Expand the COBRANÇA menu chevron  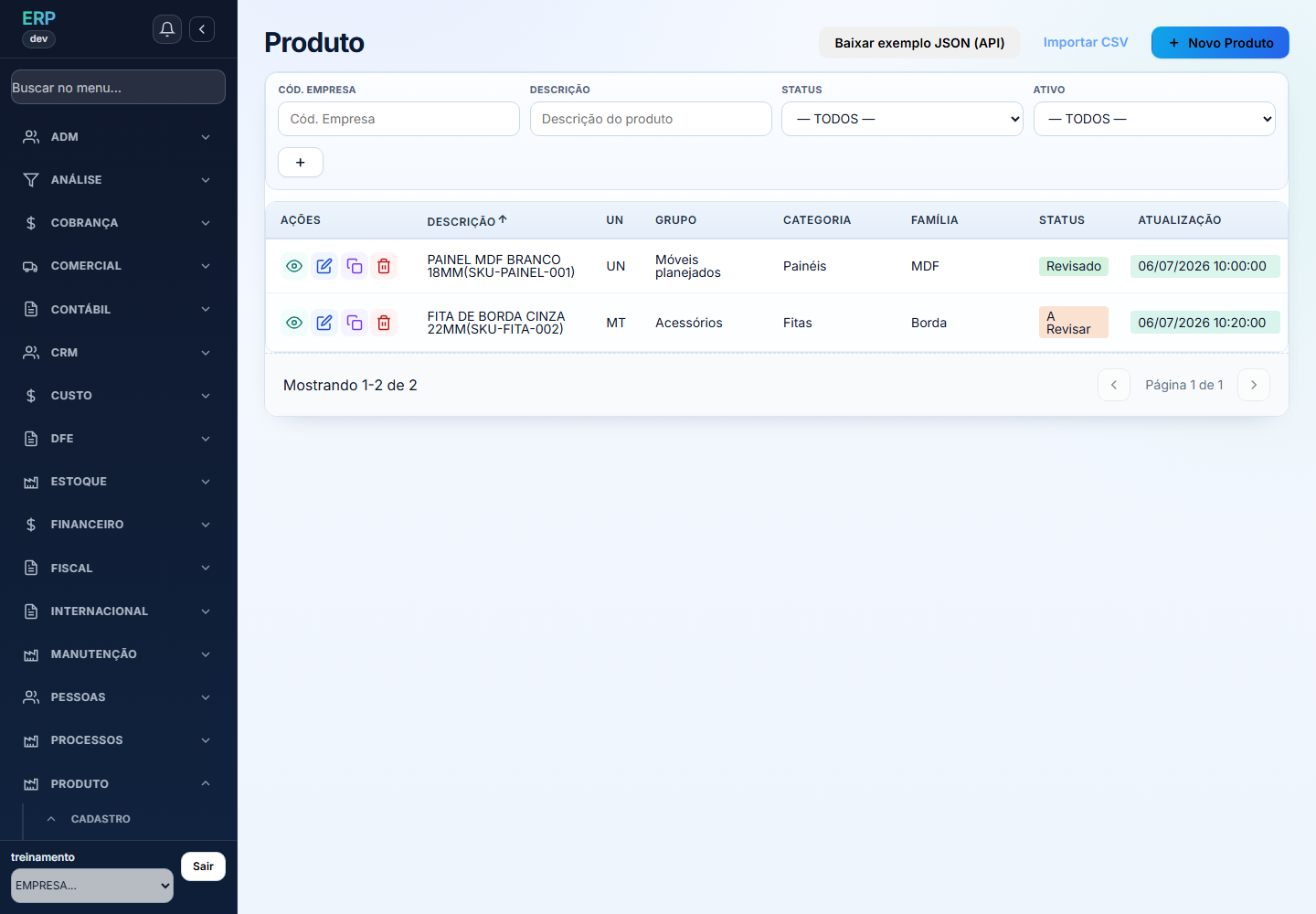pyautogui.click(x=206, y=223)
